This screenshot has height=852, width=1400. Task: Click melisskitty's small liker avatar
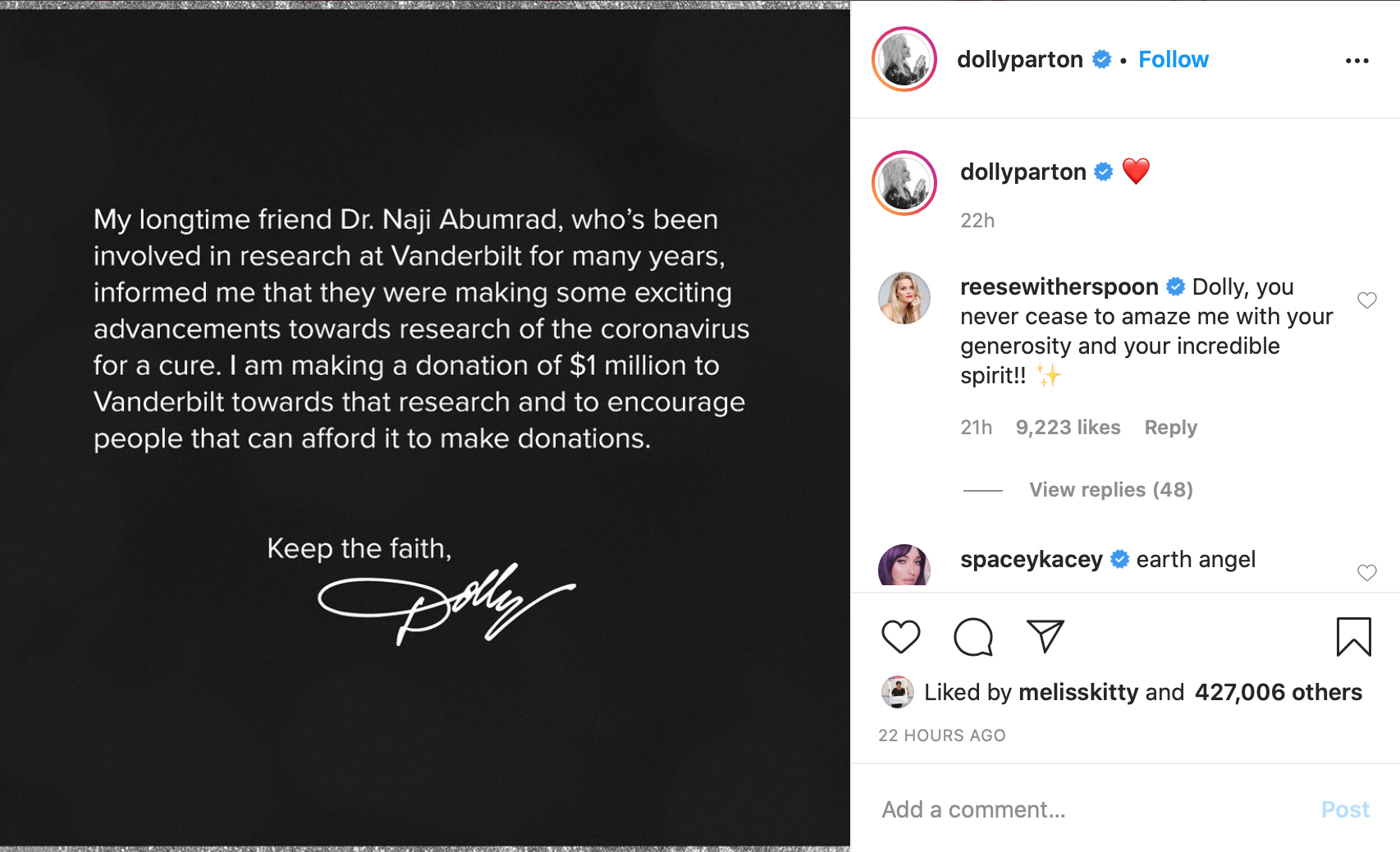coord(897,692)
